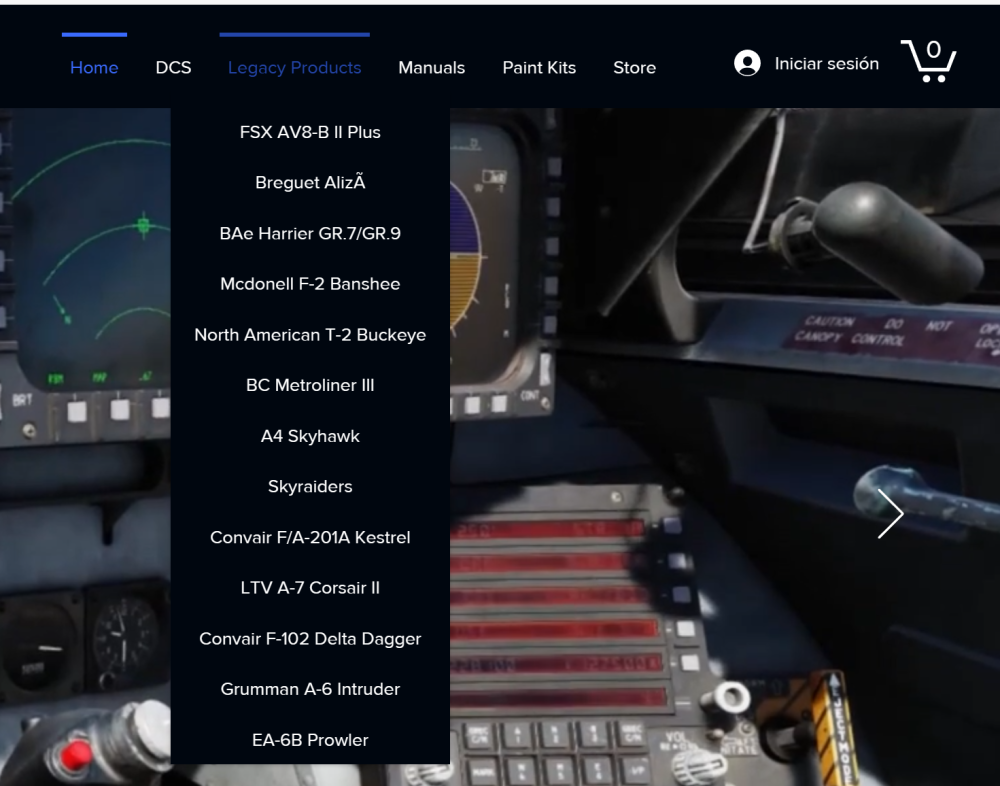Select FSX AV8-B II Plus
Image resolution: width=1000 pixels, height=786 pixels.
tap(310, 132)
